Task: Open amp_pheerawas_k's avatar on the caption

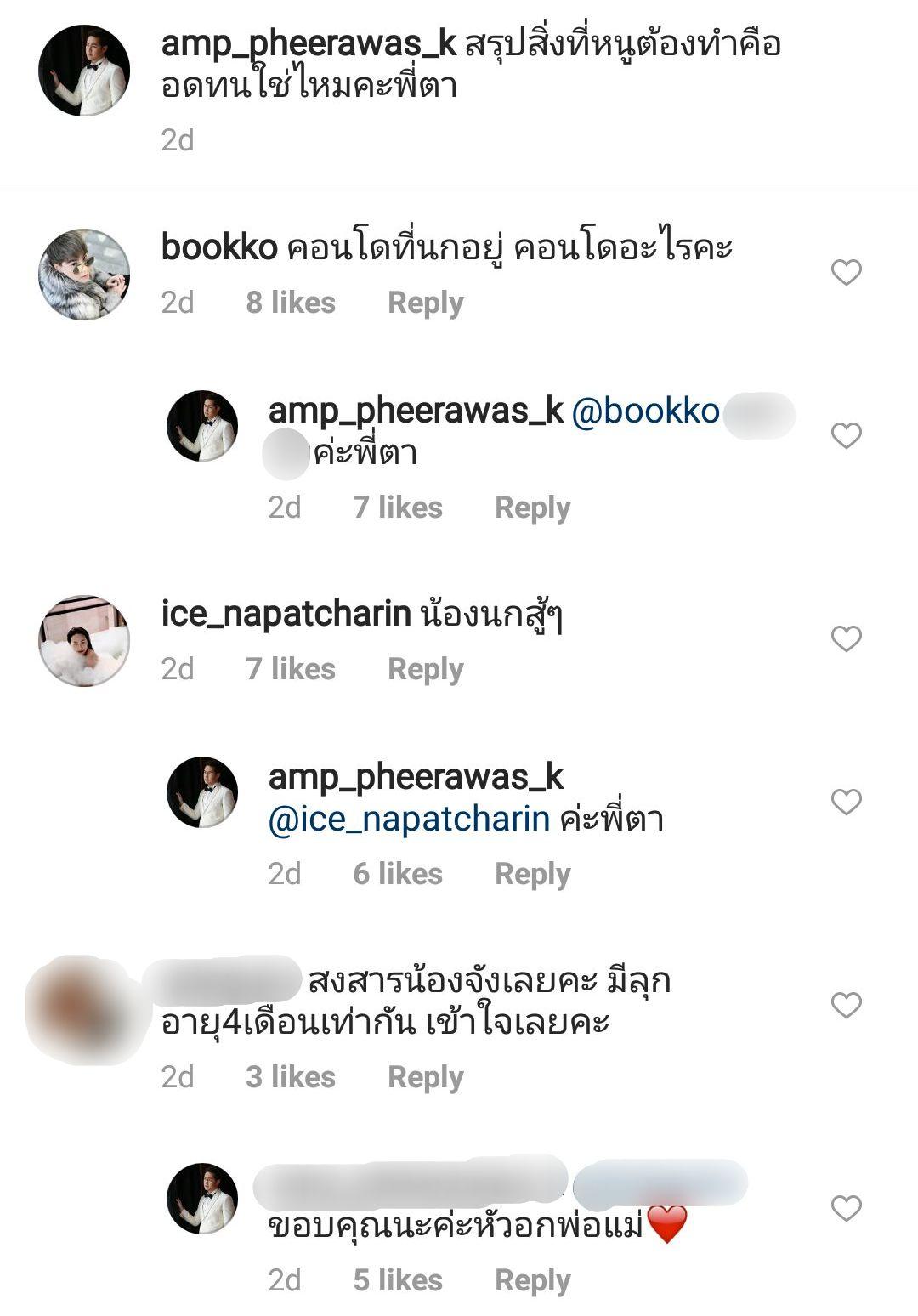Action: pyautogui.click(x=84, y=70)
